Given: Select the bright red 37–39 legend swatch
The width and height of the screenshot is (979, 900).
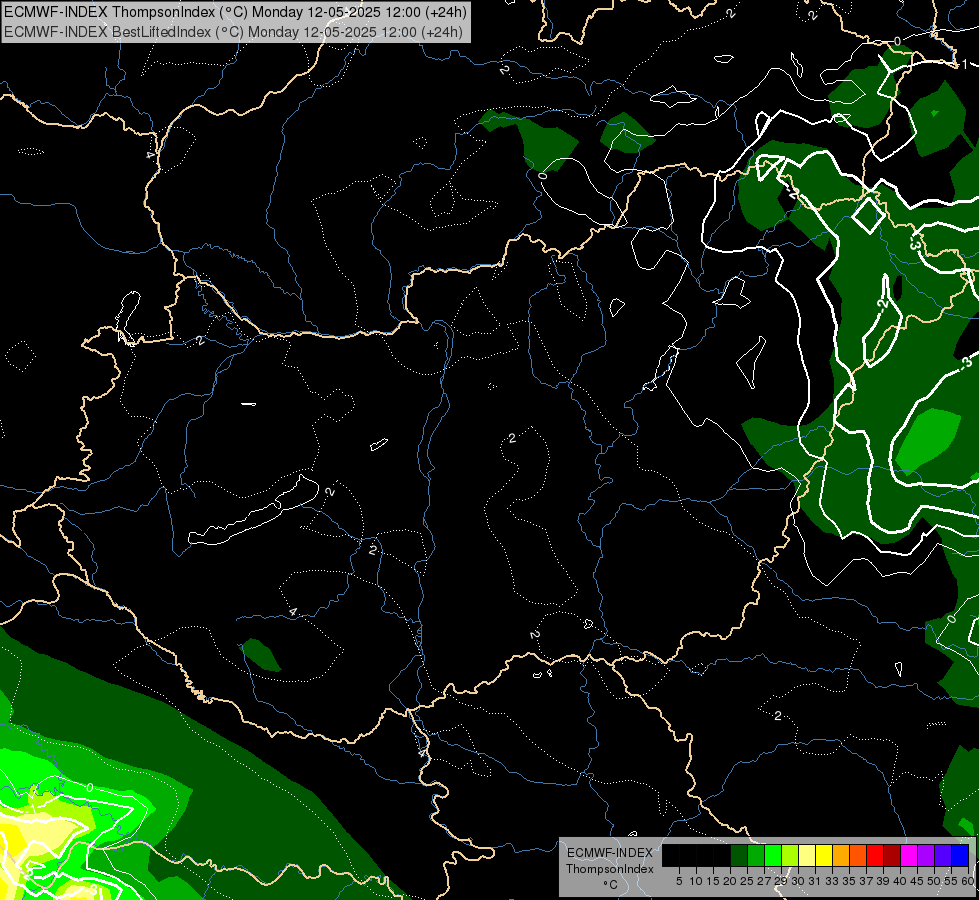Looking at the screenshot, I should coord(875,855).
